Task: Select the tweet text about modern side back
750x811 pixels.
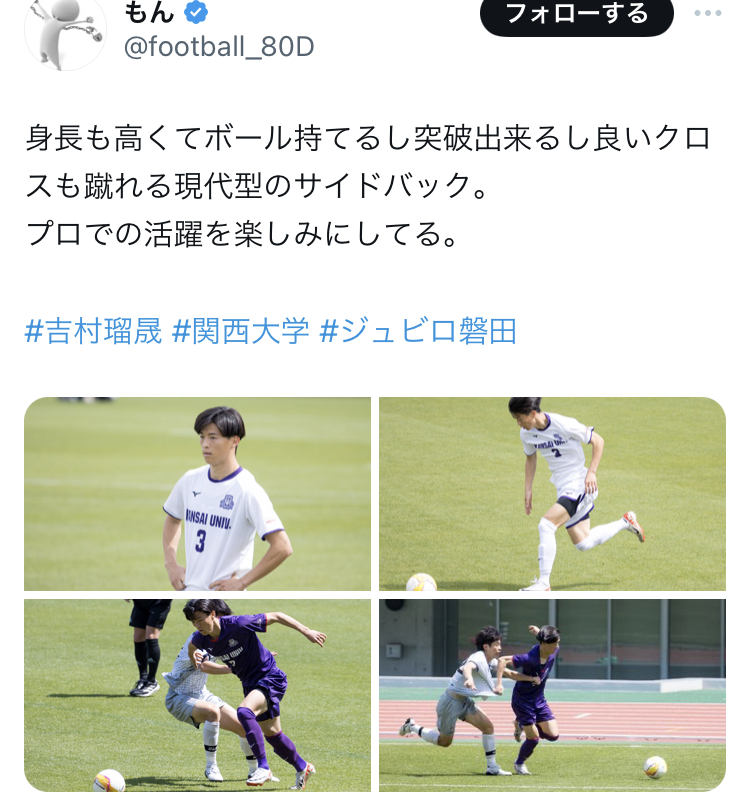Action: coord(368,186)
